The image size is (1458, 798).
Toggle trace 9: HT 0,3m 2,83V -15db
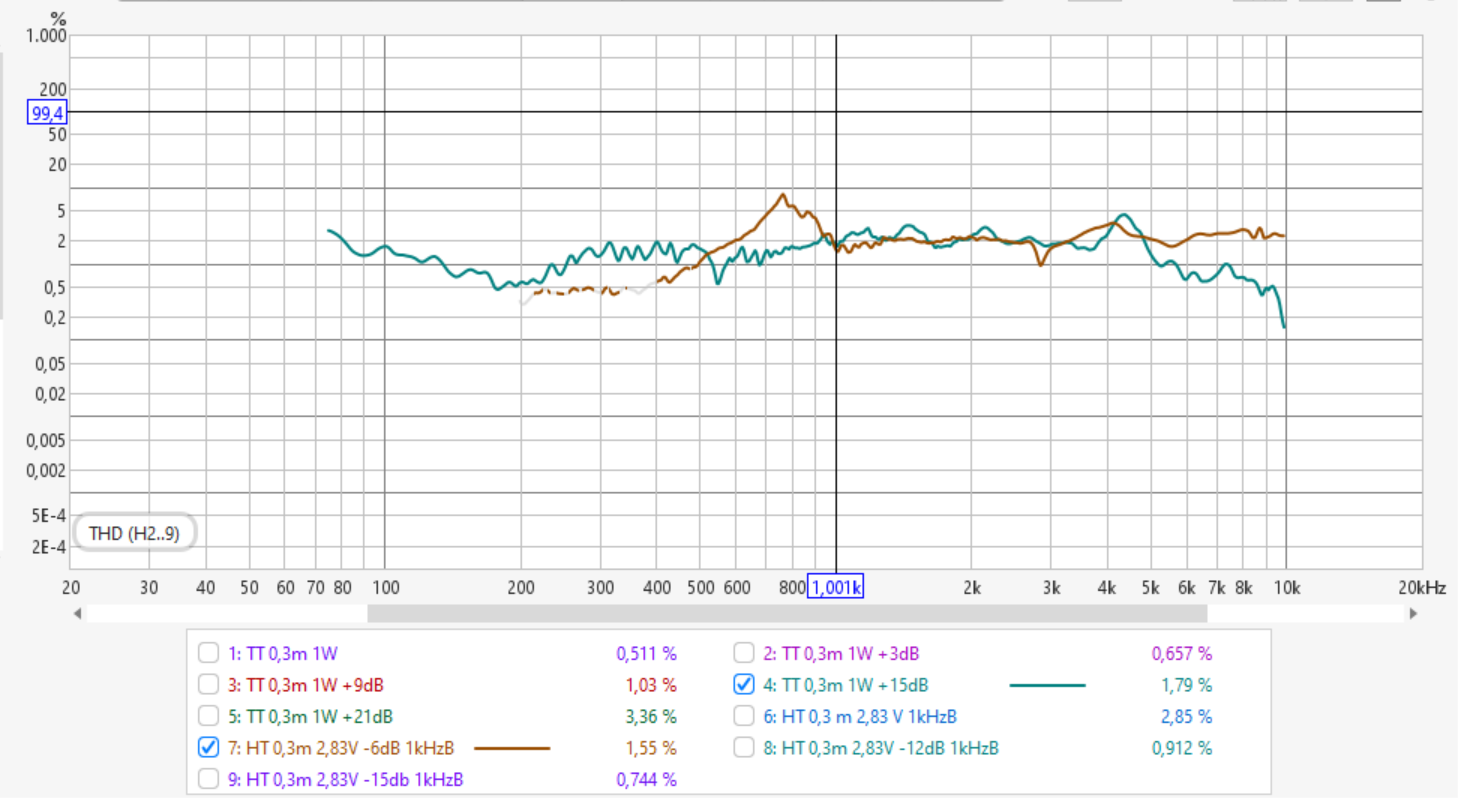point(208,779)
